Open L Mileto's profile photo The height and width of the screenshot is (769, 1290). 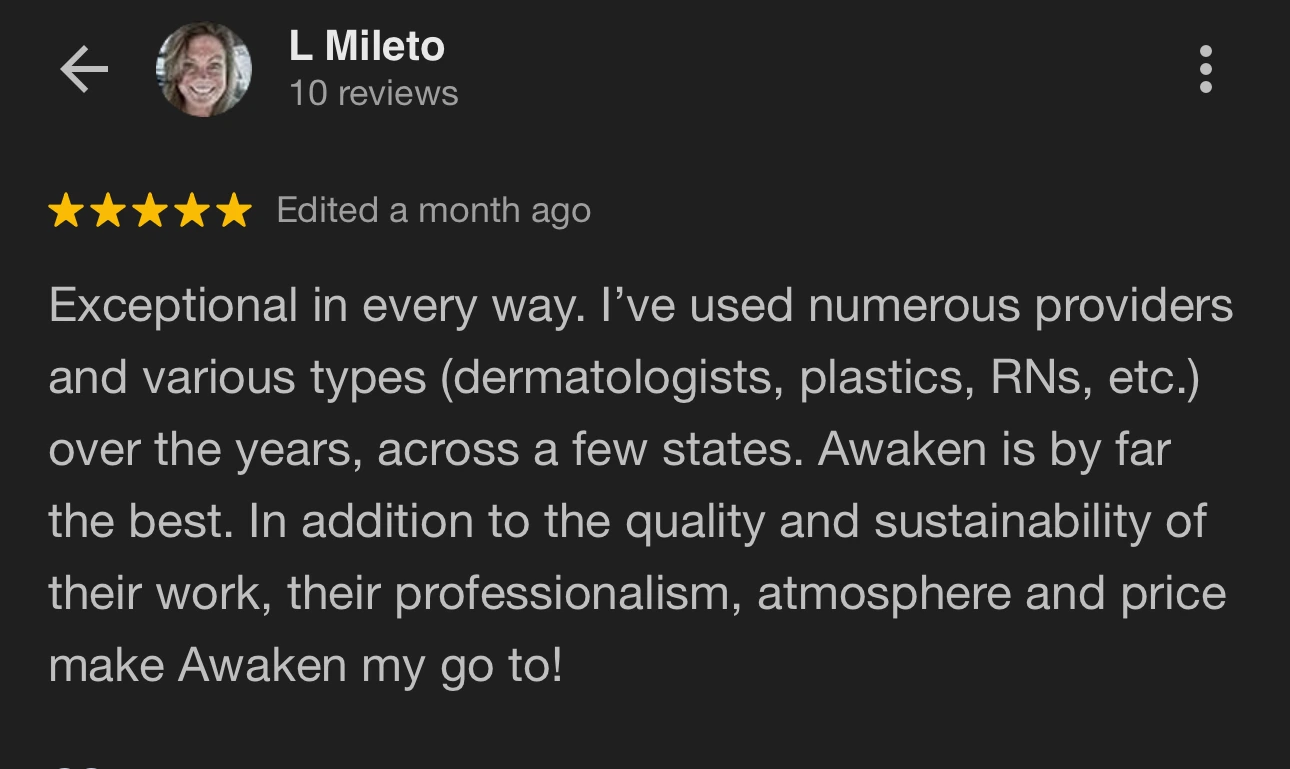[204, 70]
